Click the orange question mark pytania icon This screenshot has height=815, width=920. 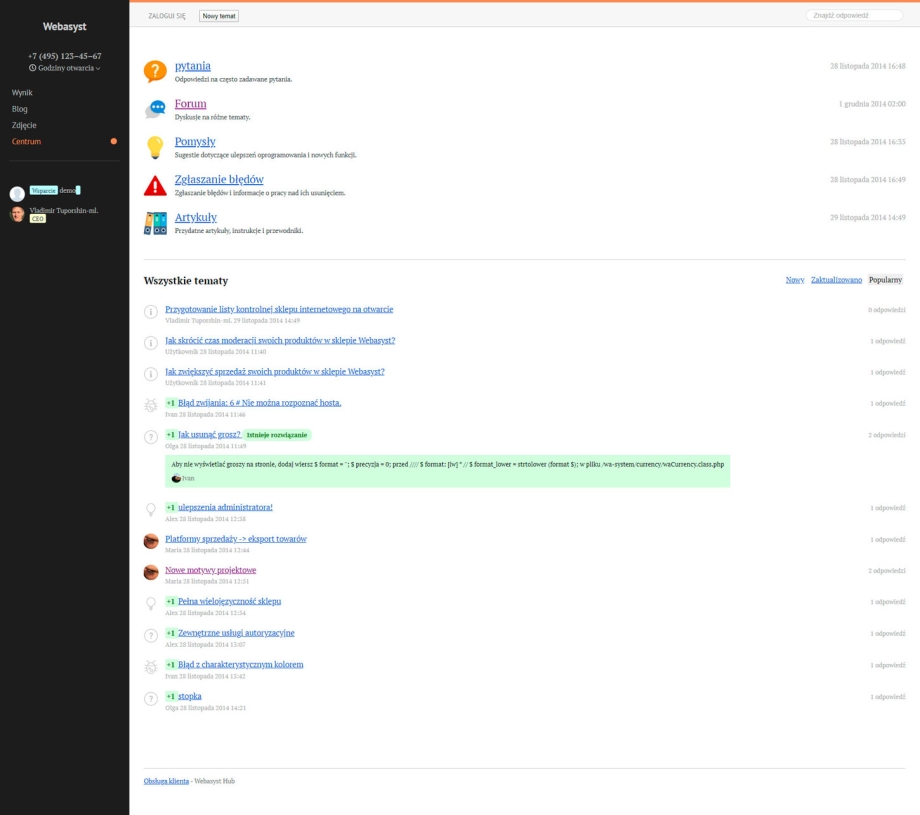155,71
